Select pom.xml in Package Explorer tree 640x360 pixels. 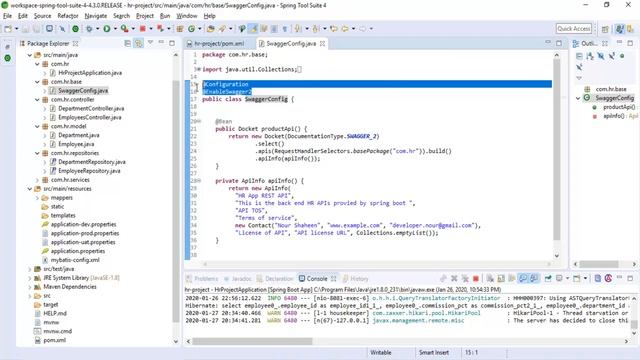point(54,340)
